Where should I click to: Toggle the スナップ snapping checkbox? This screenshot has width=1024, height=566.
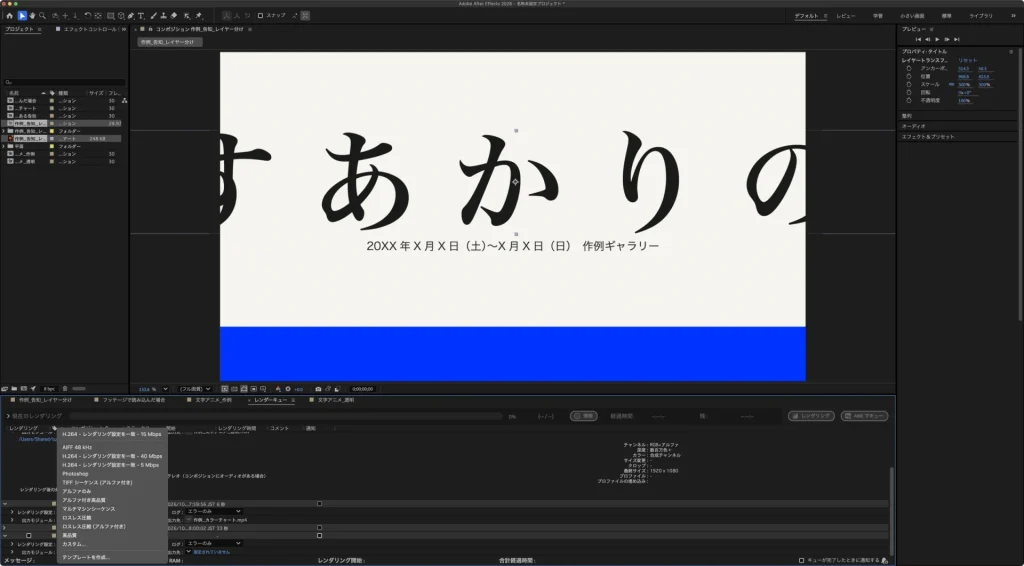click(x=260, y=16)
